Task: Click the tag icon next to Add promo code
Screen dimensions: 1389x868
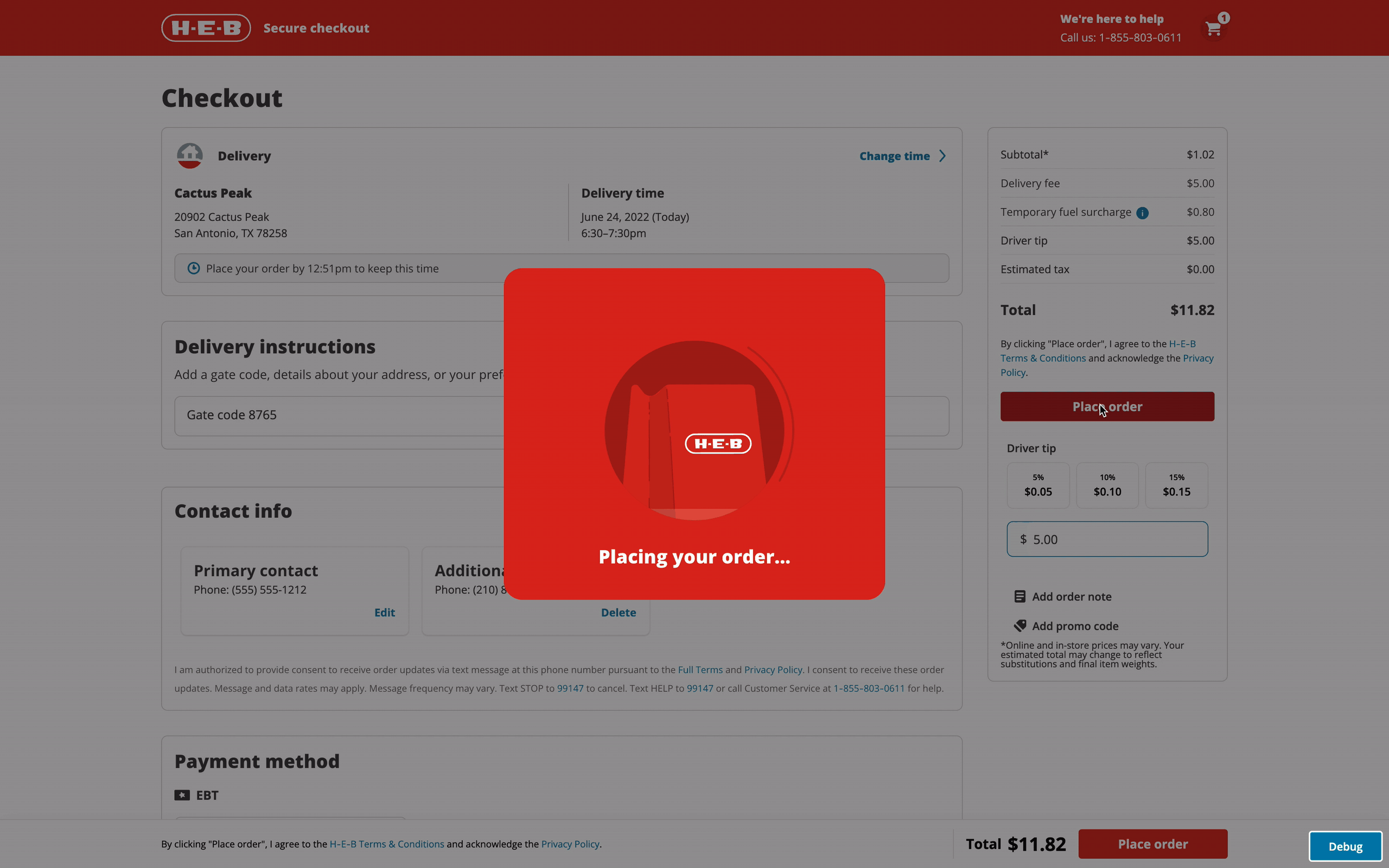Action: pos(1020,626)
